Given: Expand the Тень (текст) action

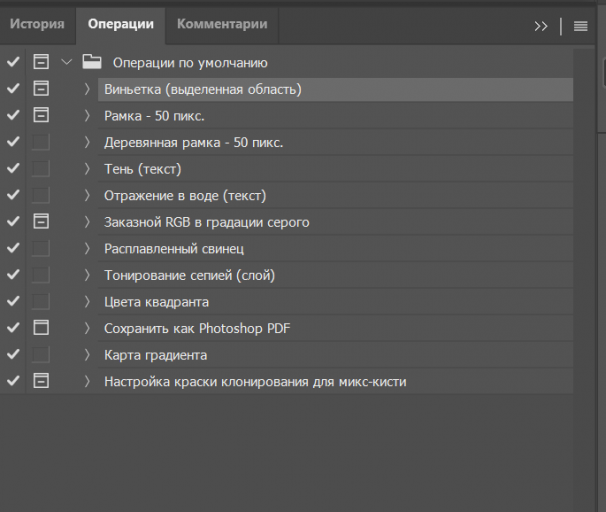Looking at the screenshot, I should click(x=87, y=169).
